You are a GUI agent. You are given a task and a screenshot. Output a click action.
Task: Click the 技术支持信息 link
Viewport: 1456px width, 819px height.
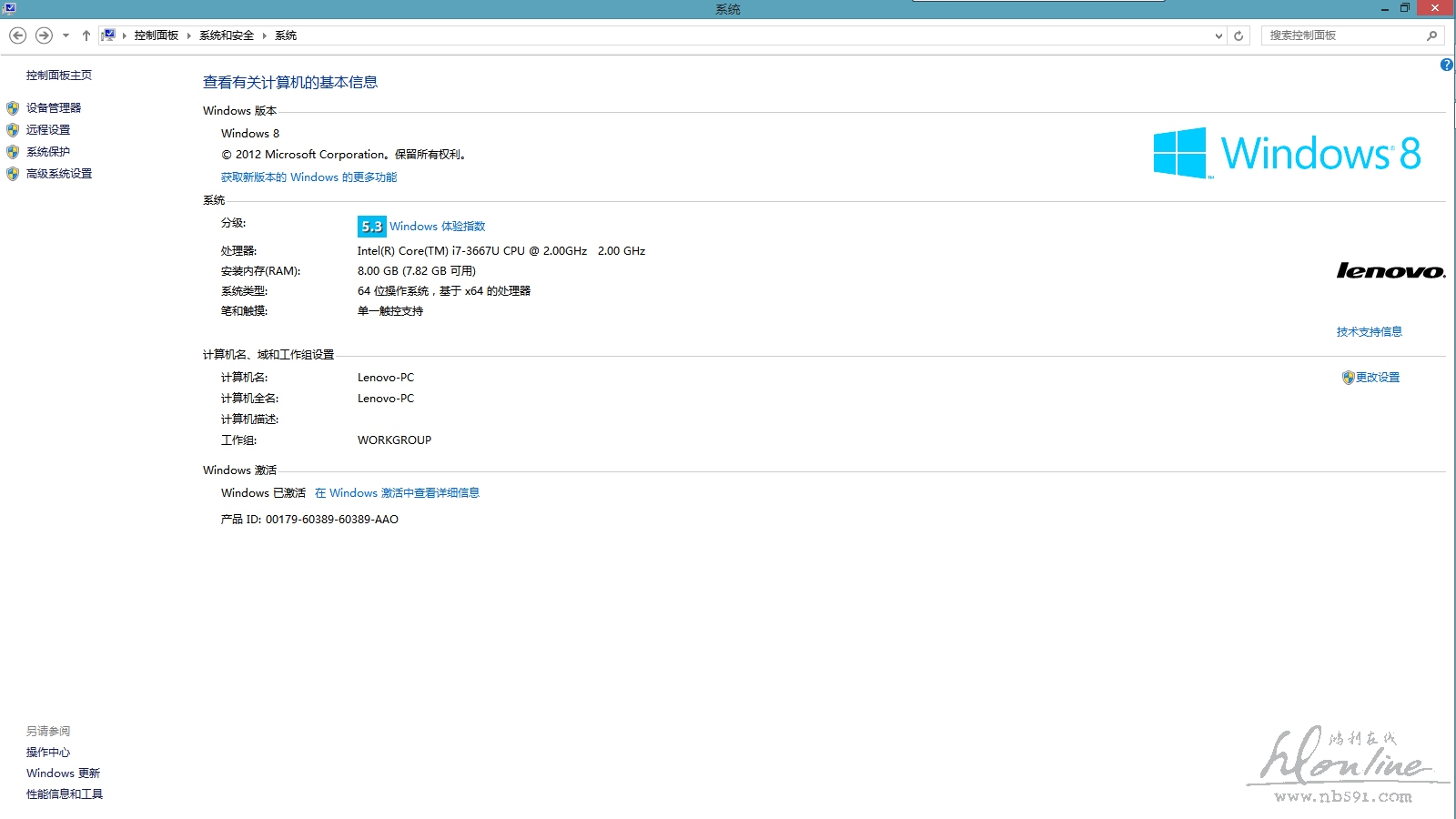1369,331
